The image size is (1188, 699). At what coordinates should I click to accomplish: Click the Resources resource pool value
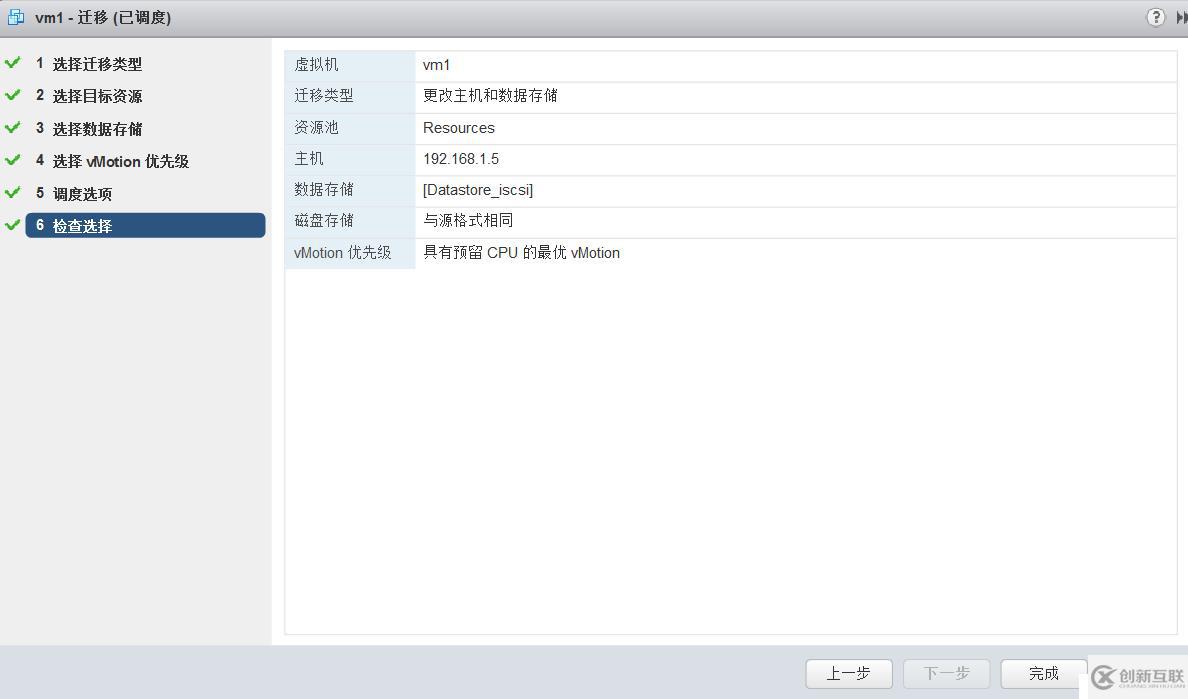tap(459, 128)
